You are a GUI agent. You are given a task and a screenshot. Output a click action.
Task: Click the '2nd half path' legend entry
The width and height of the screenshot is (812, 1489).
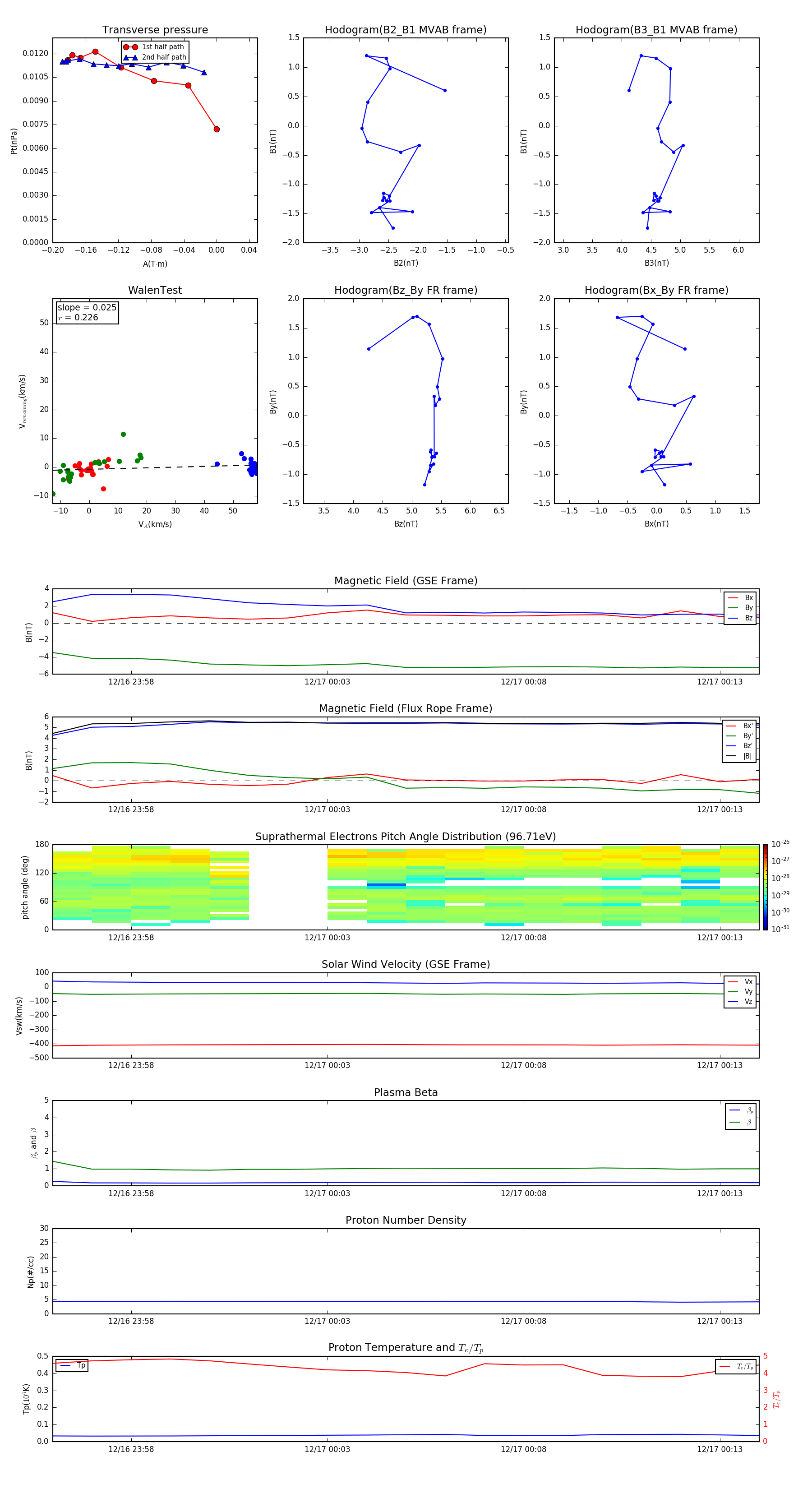(x=155, y=57)
